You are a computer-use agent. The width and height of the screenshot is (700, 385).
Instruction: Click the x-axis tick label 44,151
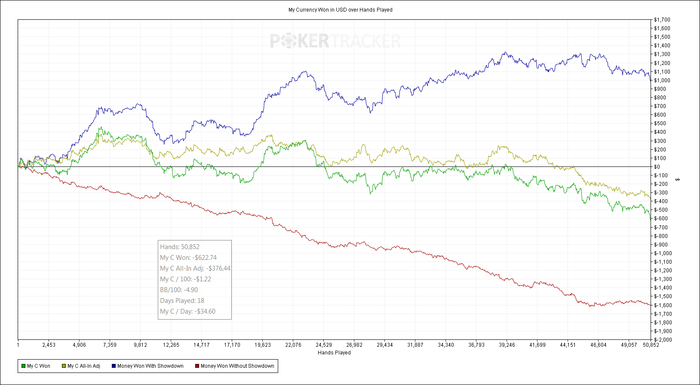(x=568, y=345)
